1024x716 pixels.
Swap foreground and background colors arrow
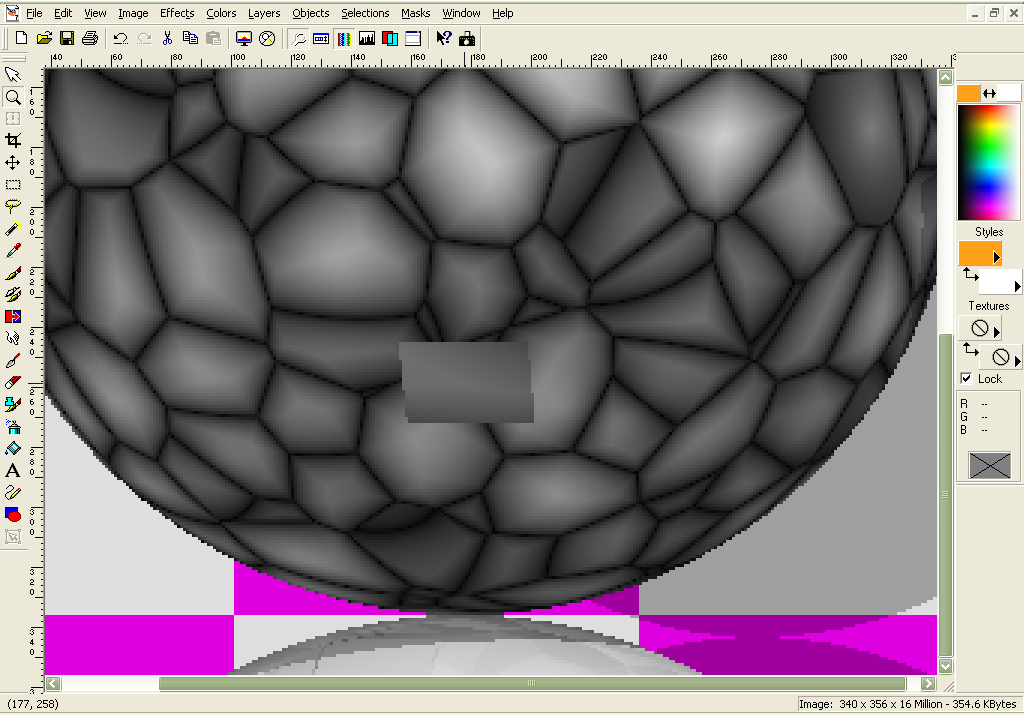[989, 93]
